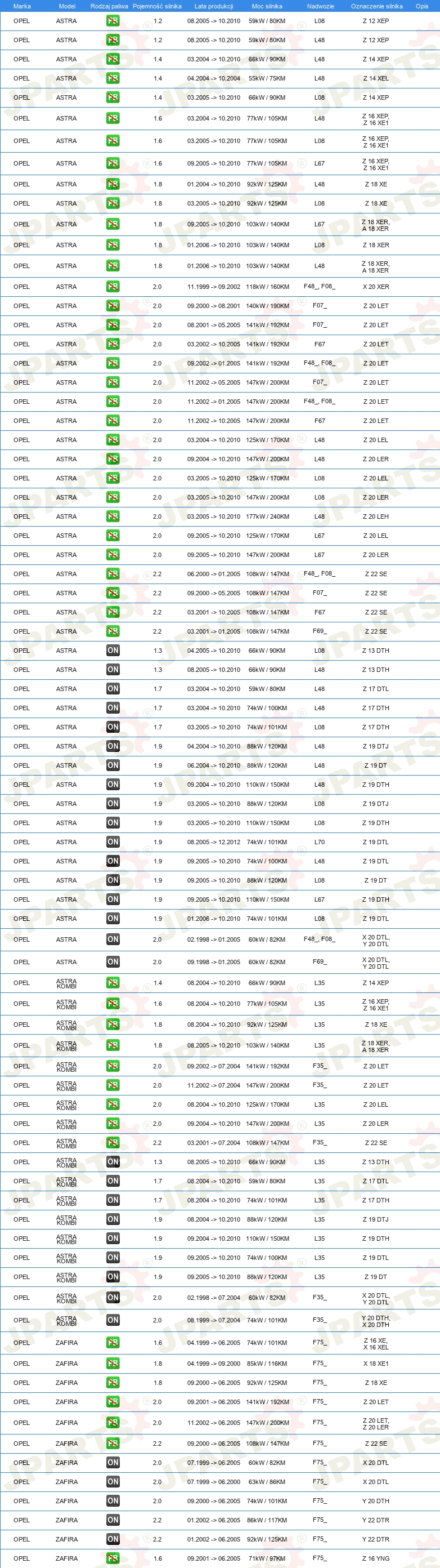The height and width of the screenshot is (1568, 440).
Task: Click diesel ON icon in Zafira Y 20 DTH row
Action: pos(113,1500)
